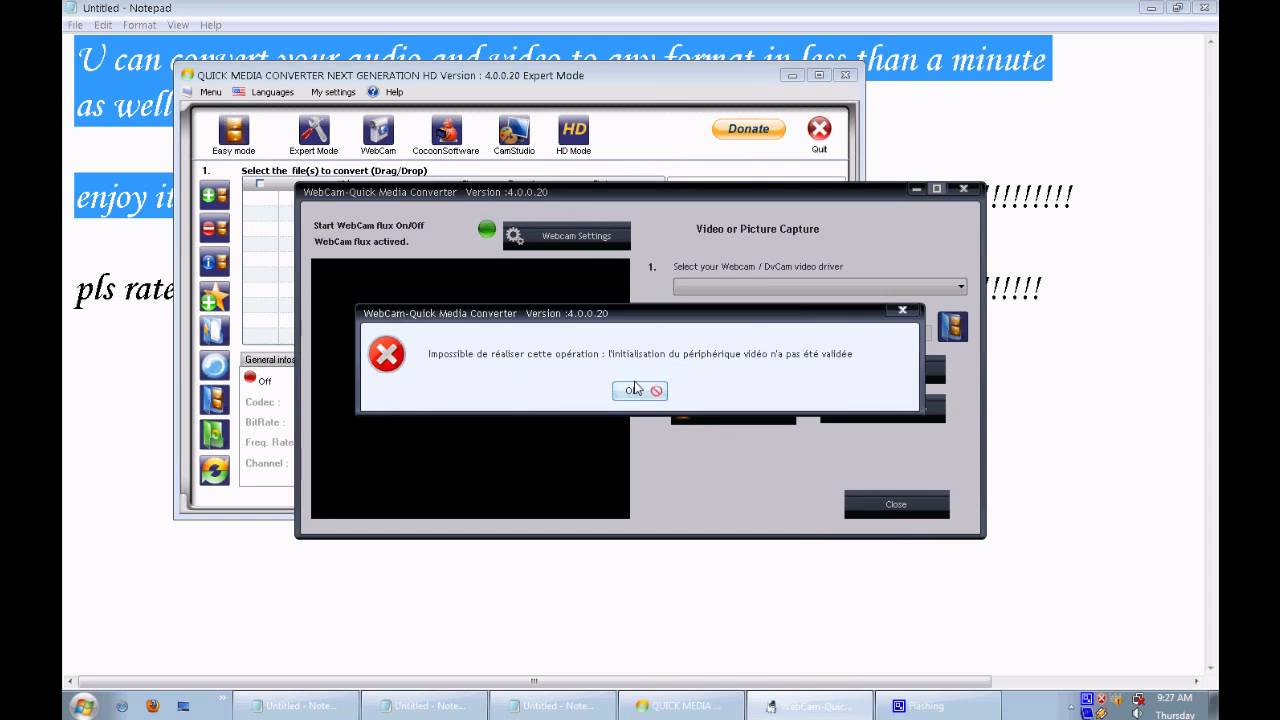Close the error dialog with its X
Screen dimensions: 1280x720
pos(902,311)
